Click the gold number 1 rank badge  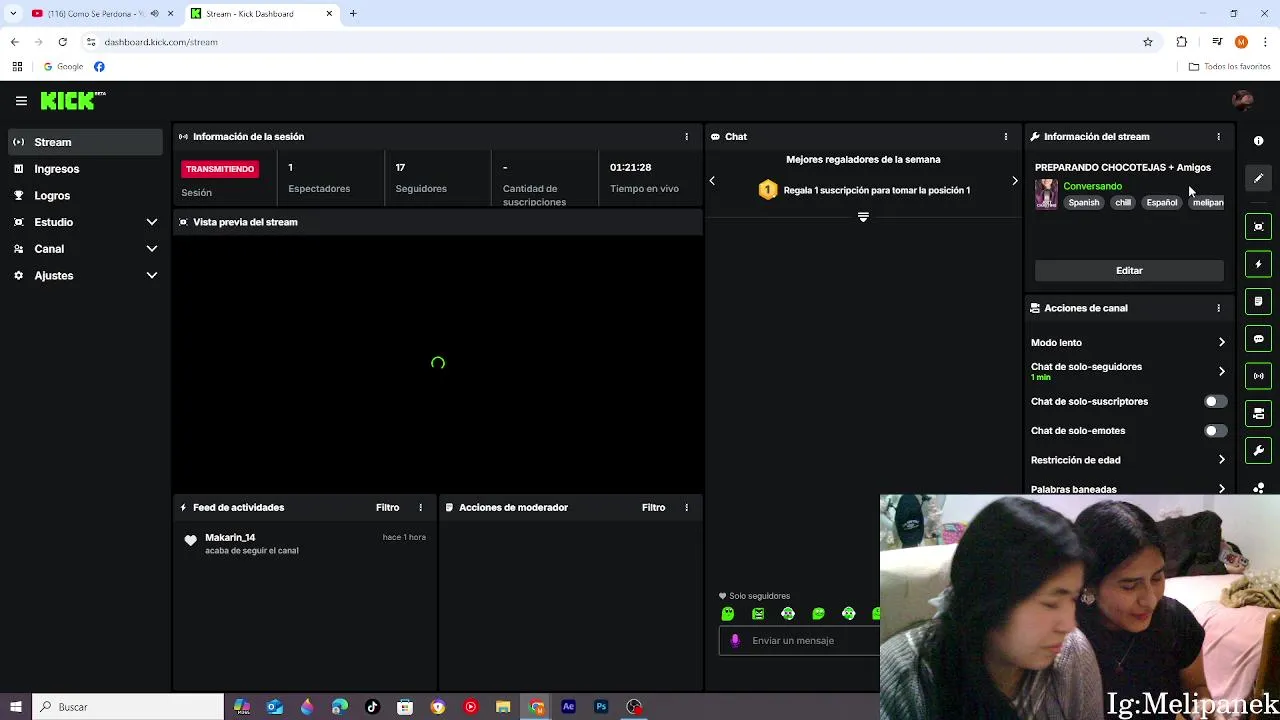pos(768,190)
